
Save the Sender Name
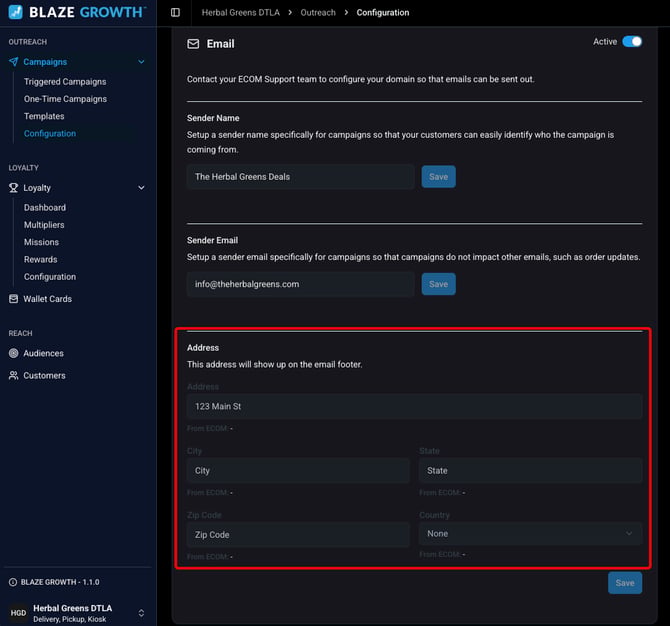(438, 176)
